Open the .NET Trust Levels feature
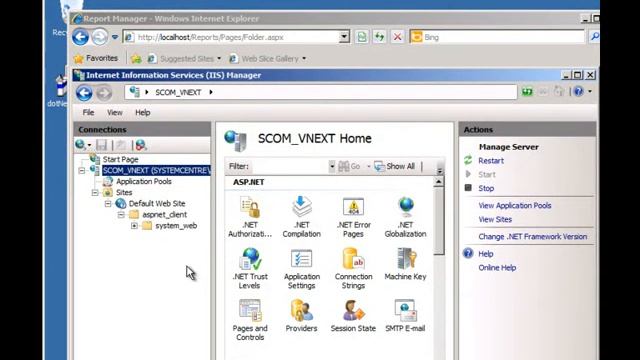The width and height of the screenshot is (640, 360). point(250,269)
